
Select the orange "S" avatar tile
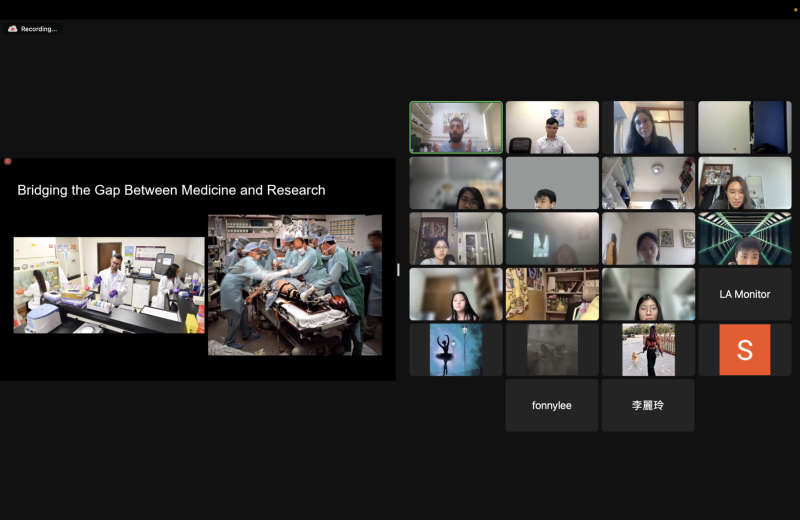(x=745, y=350)
